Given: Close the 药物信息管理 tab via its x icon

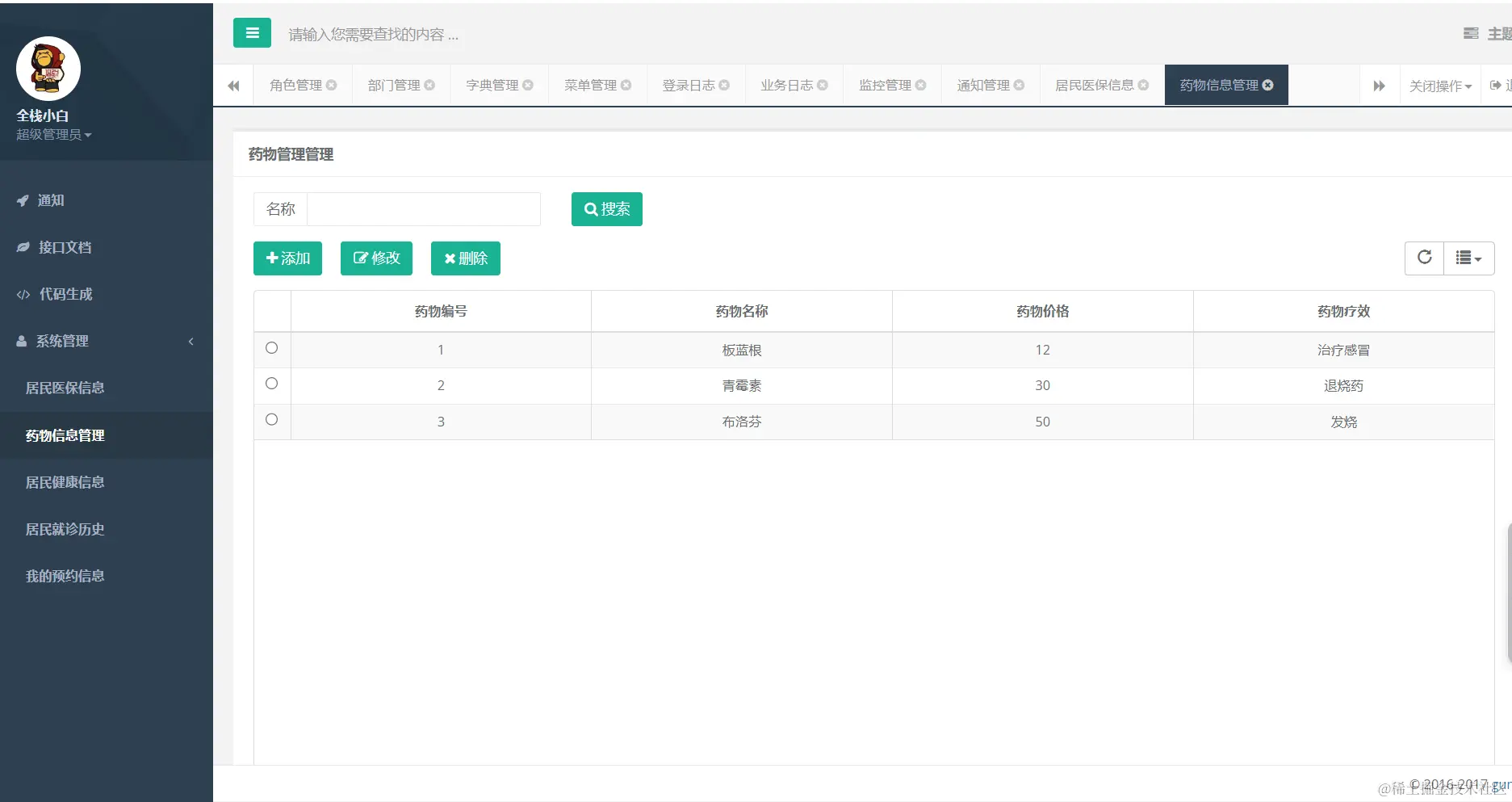Looking at the screenshot, I should [1268, 85].
